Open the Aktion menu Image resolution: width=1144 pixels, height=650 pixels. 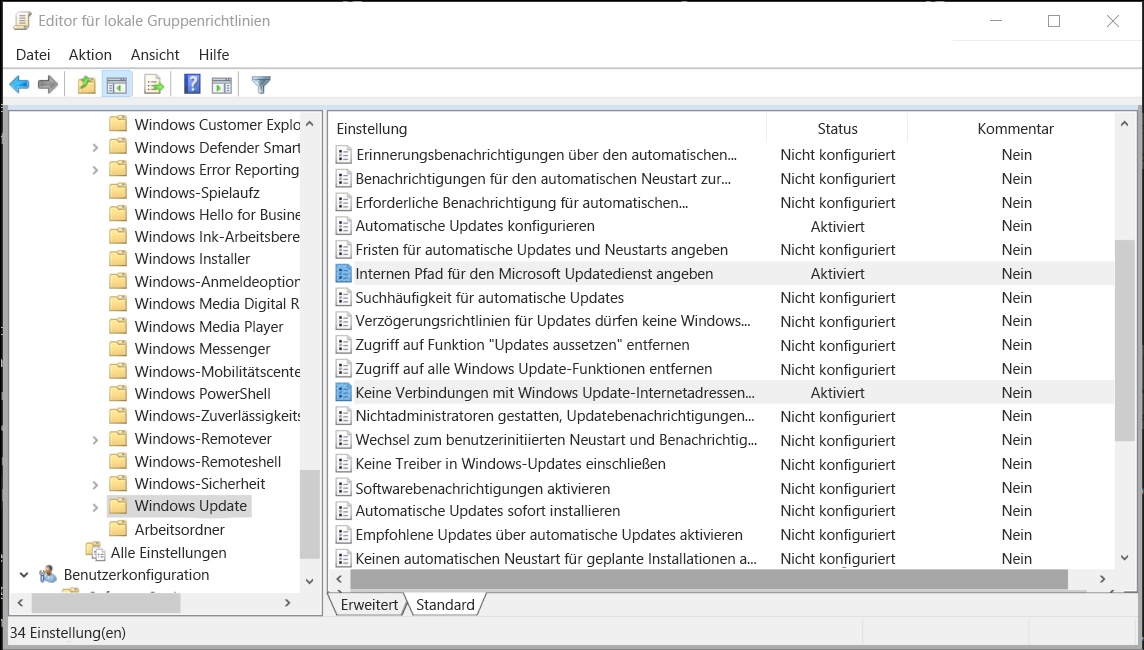89,55
